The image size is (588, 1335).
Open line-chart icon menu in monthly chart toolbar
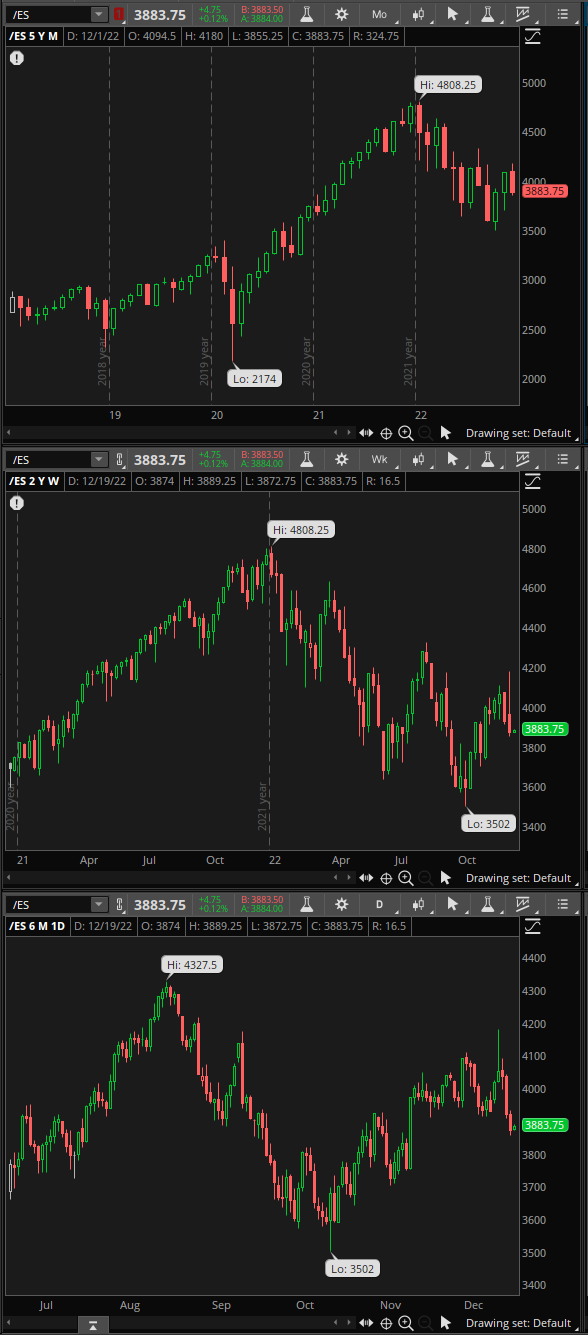523,14
